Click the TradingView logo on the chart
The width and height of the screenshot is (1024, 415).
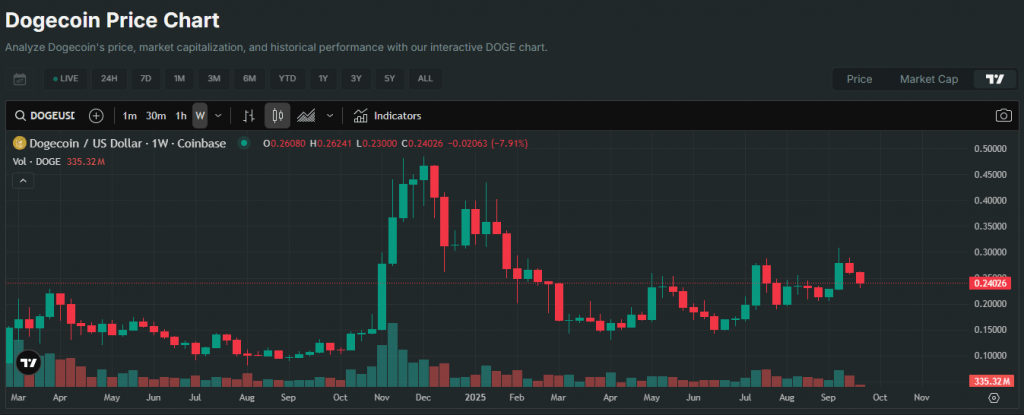pos(29,364)
